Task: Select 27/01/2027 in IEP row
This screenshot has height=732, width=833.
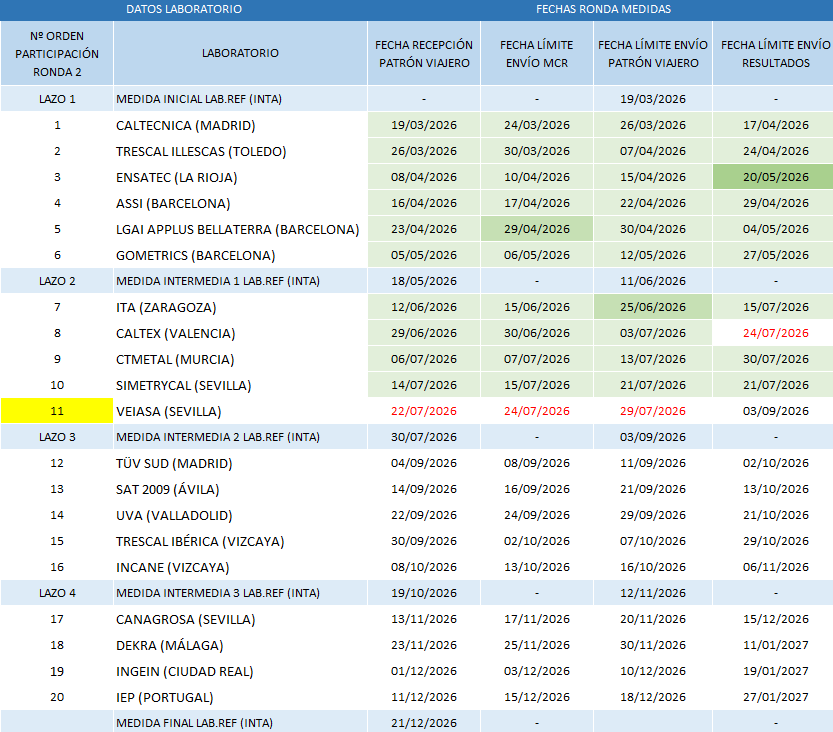Action: tap(776, 697)
